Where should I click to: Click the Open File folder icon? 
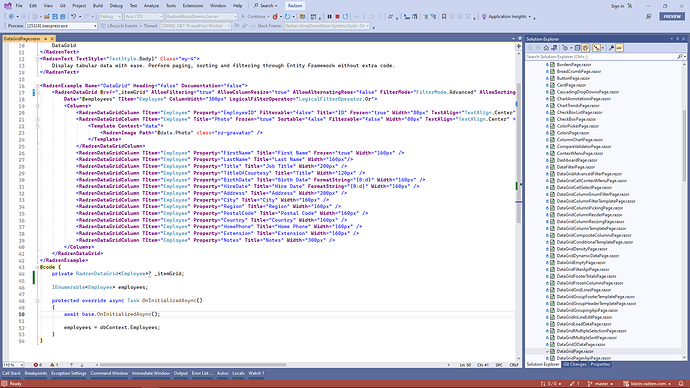(x=47, y=17)
